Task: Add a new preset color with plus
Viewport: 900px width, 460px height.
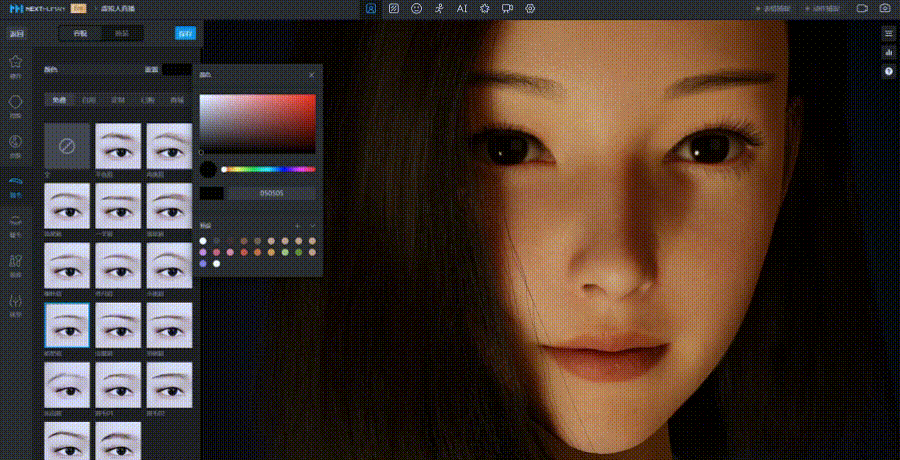Action: [297, 226]
